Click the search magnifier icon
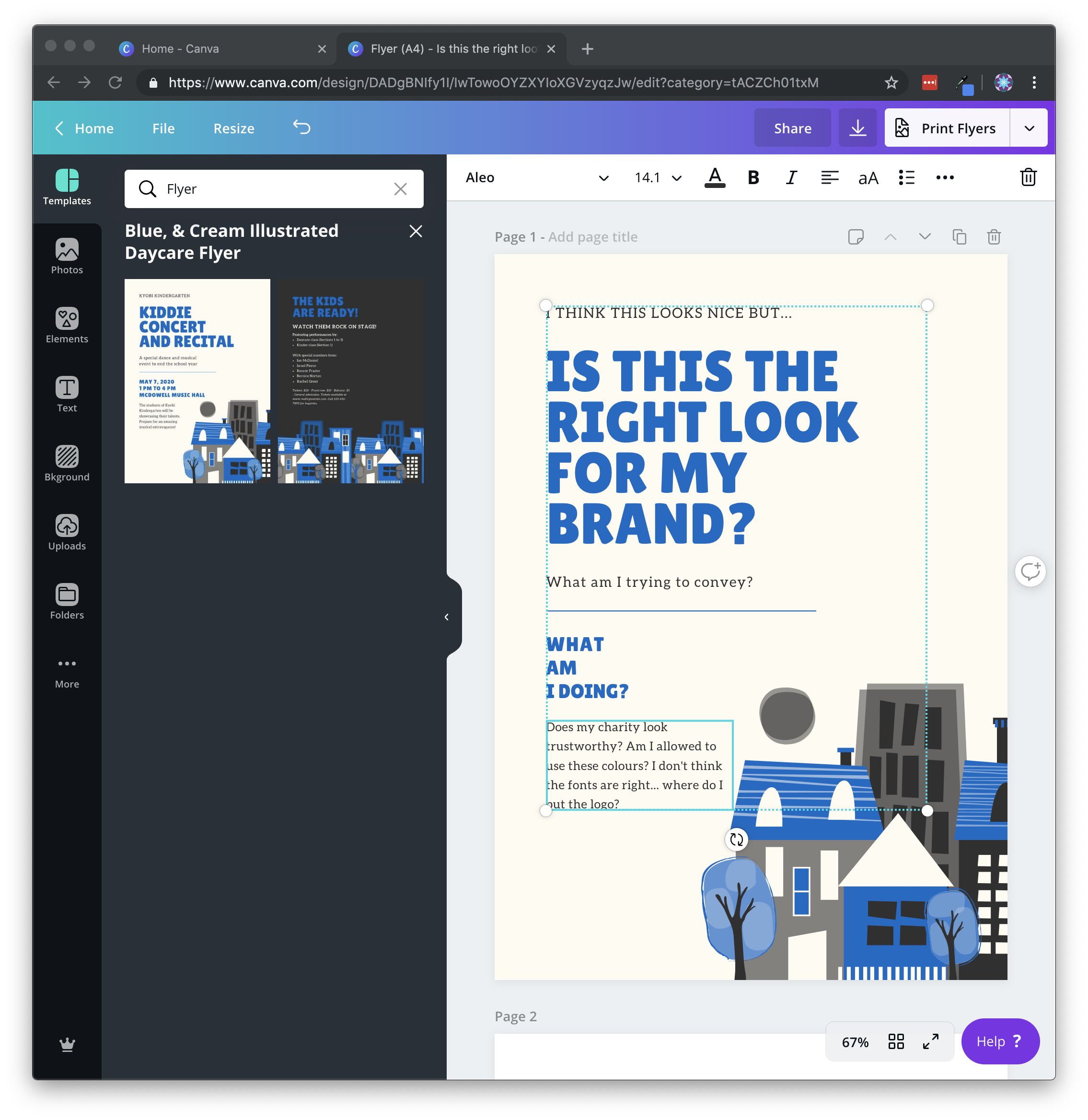 (148, 189)
